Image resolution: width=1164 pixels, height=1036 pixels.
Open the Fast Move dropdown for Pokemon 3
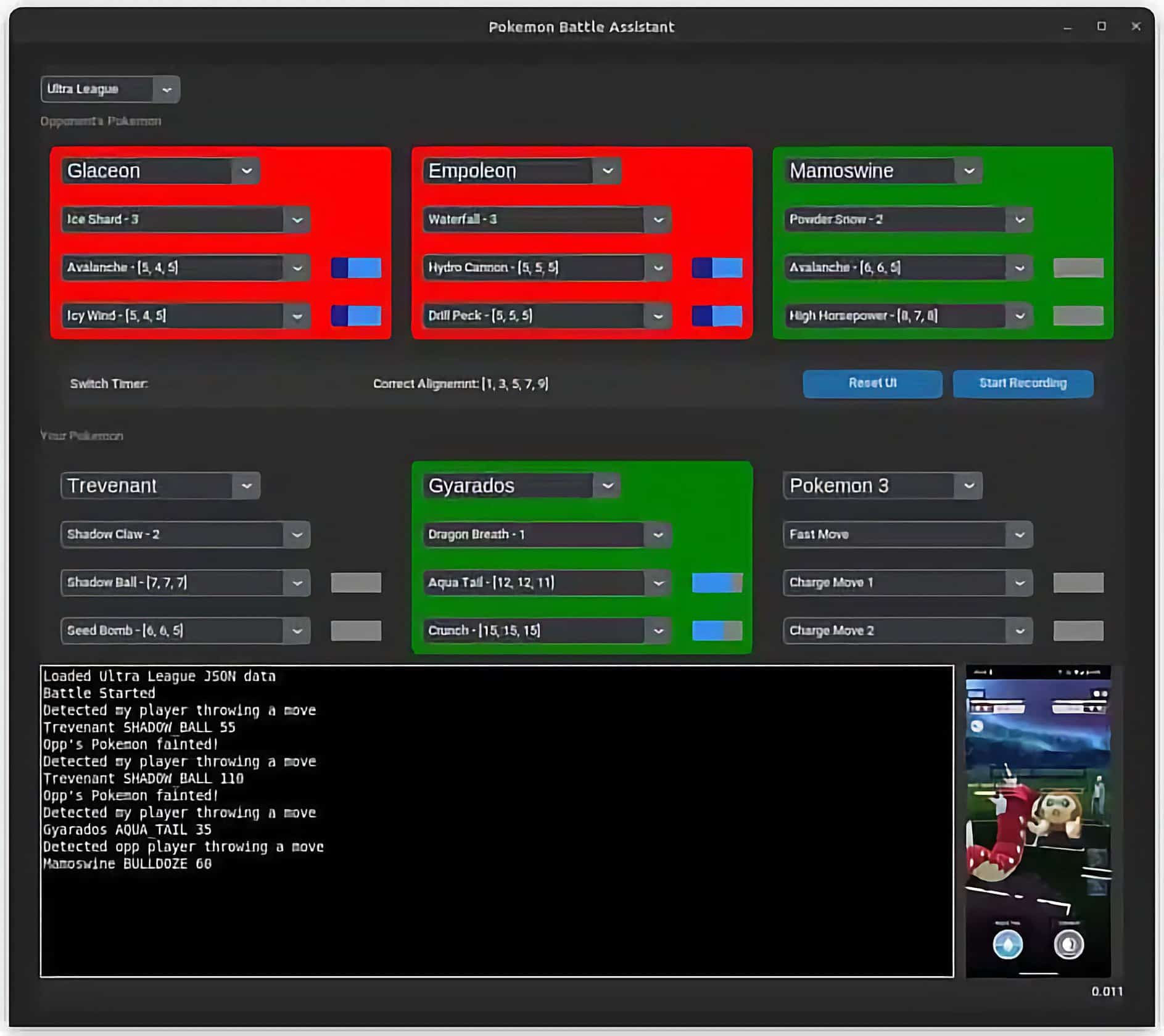point(908,535)
